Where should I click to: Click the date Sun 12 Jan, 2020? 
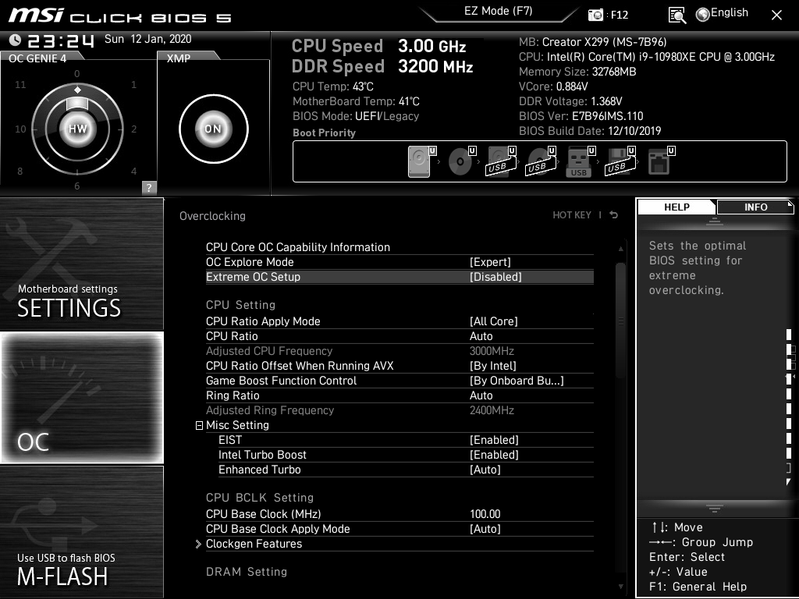[148, 39]
